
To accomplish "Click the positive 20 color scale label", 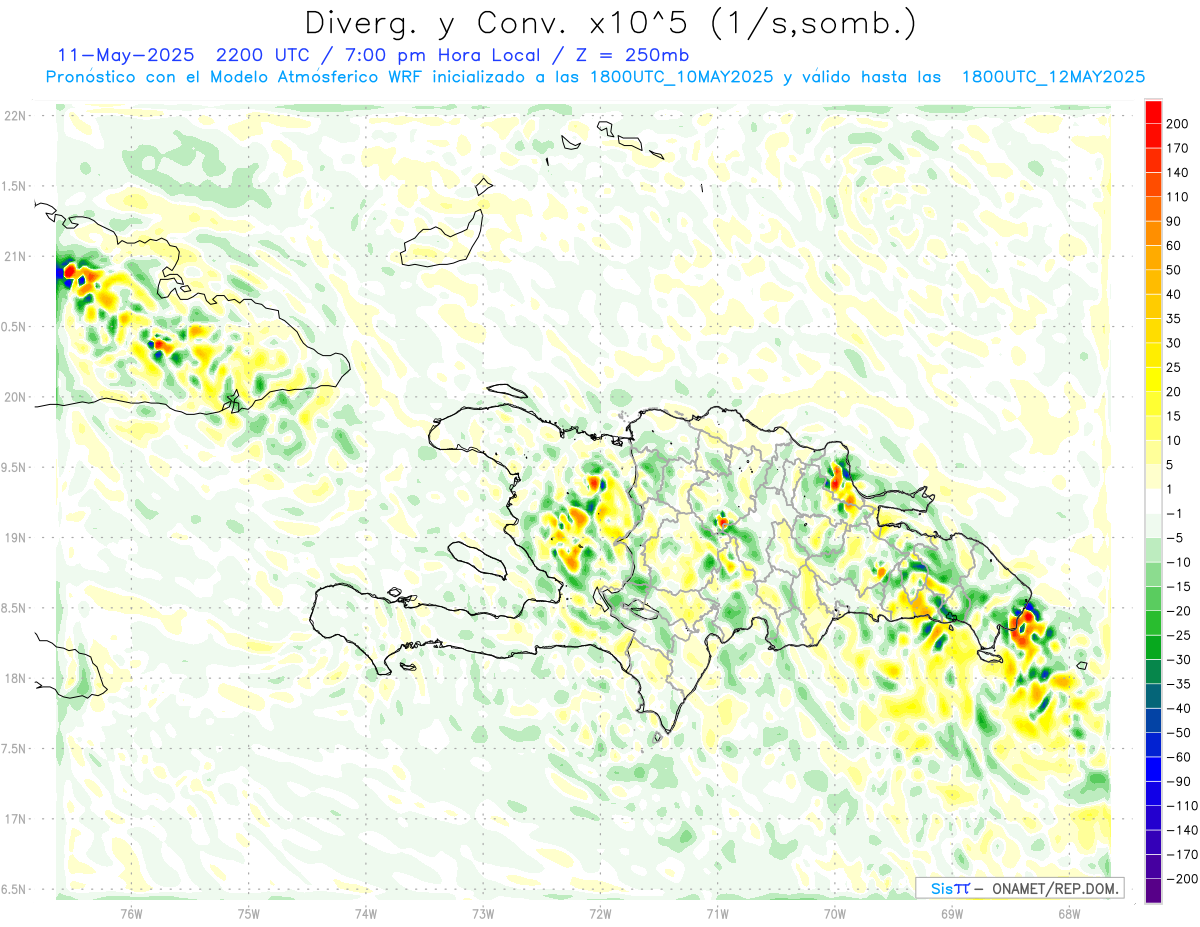I will (x=1174, y=392).
